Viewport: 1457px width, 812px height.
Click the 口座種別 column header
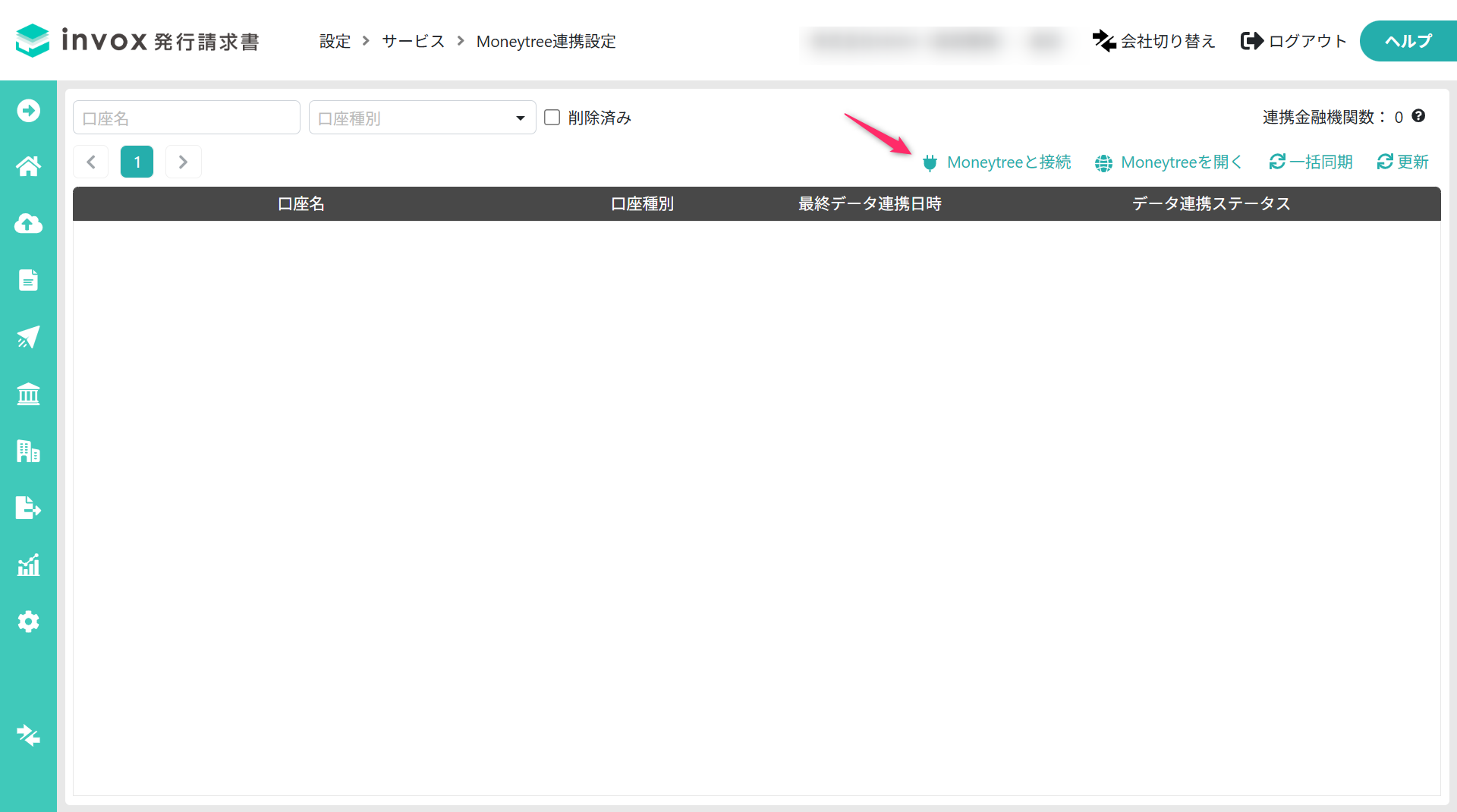pyautogui.click(x=642, y=203)
